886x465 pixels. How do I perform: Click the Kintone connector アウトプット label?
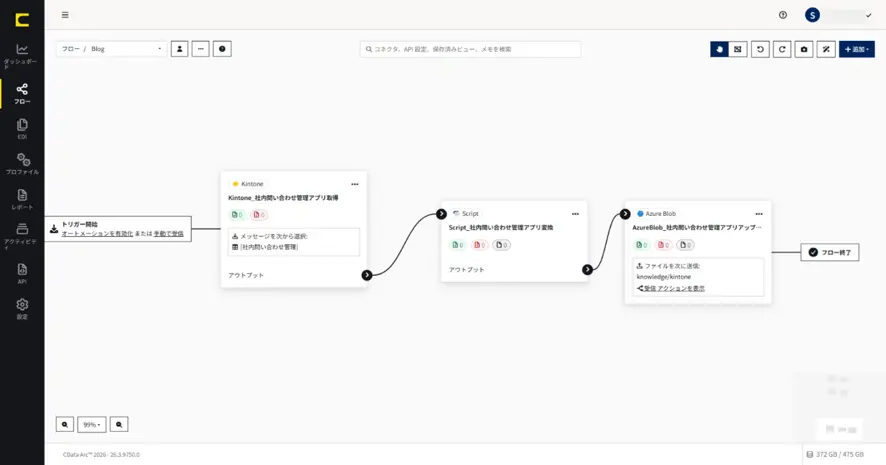(x=246, y=275)
